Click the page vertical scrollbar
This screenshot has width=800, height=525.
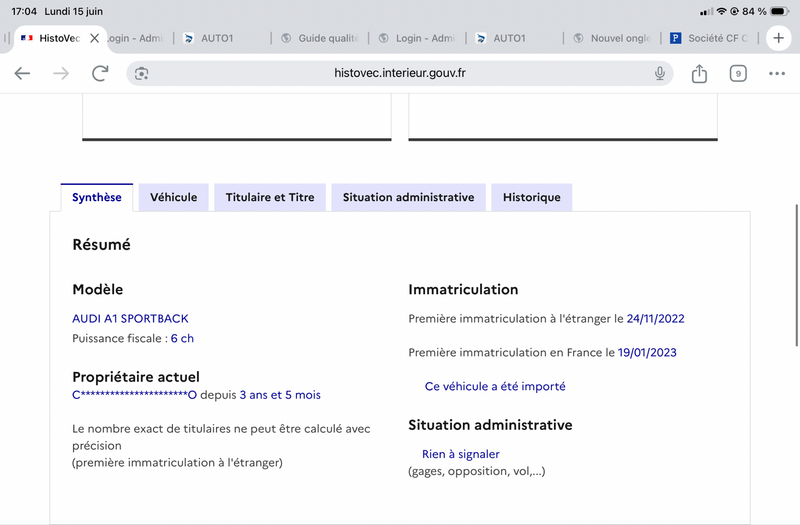pos(796,276)
